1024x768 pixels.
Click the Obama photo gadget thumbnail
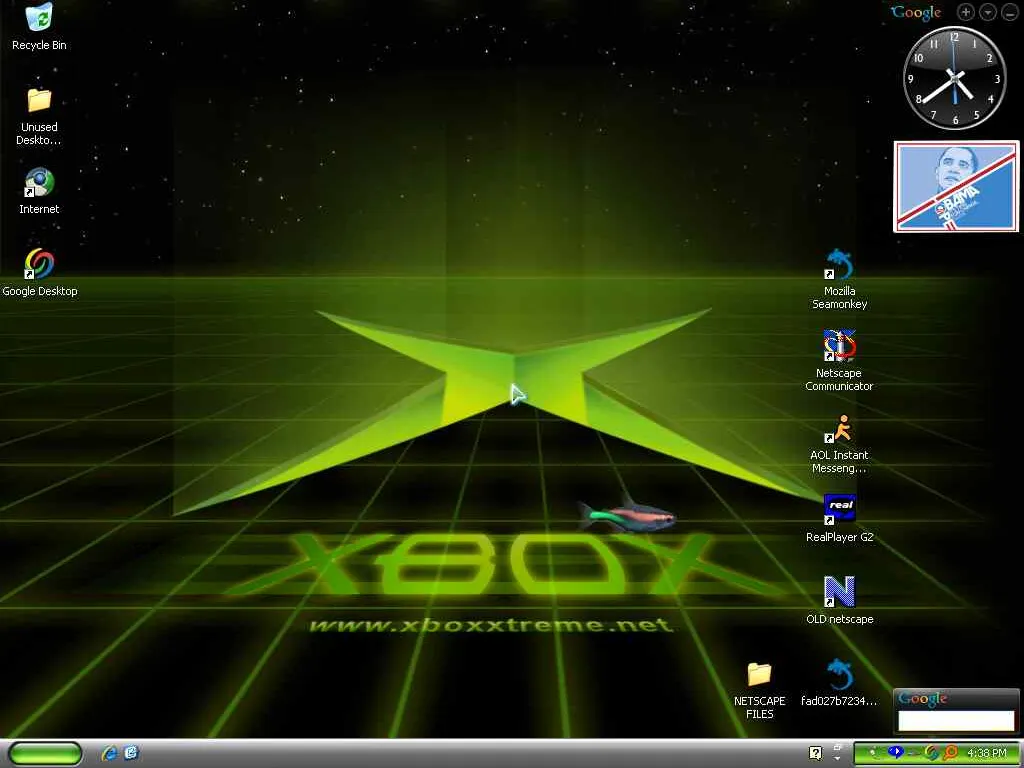pos(956,186)
